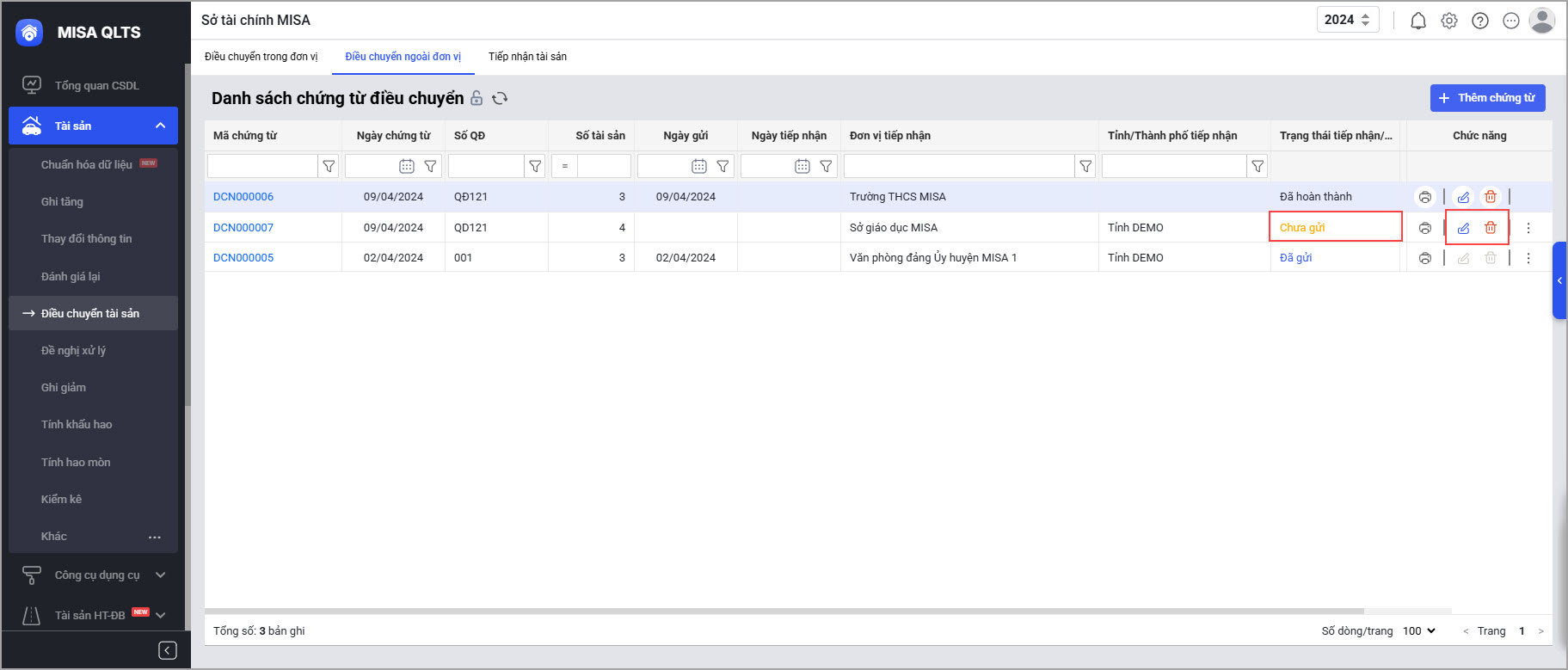Edit voucher DCN000007 with pencil icon
1568x670 pixels.
coord(1463,228)
